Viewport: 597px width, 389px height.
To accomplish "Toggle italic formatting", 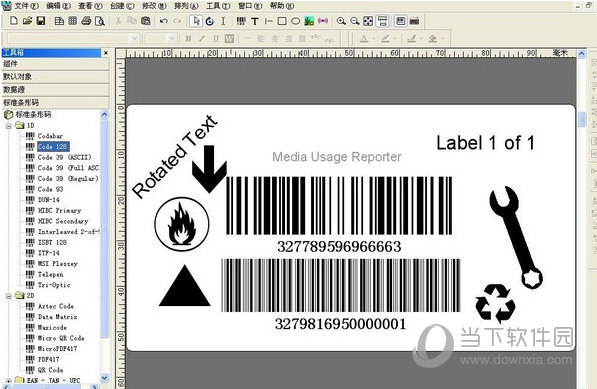I will click(x=202, y=38).
